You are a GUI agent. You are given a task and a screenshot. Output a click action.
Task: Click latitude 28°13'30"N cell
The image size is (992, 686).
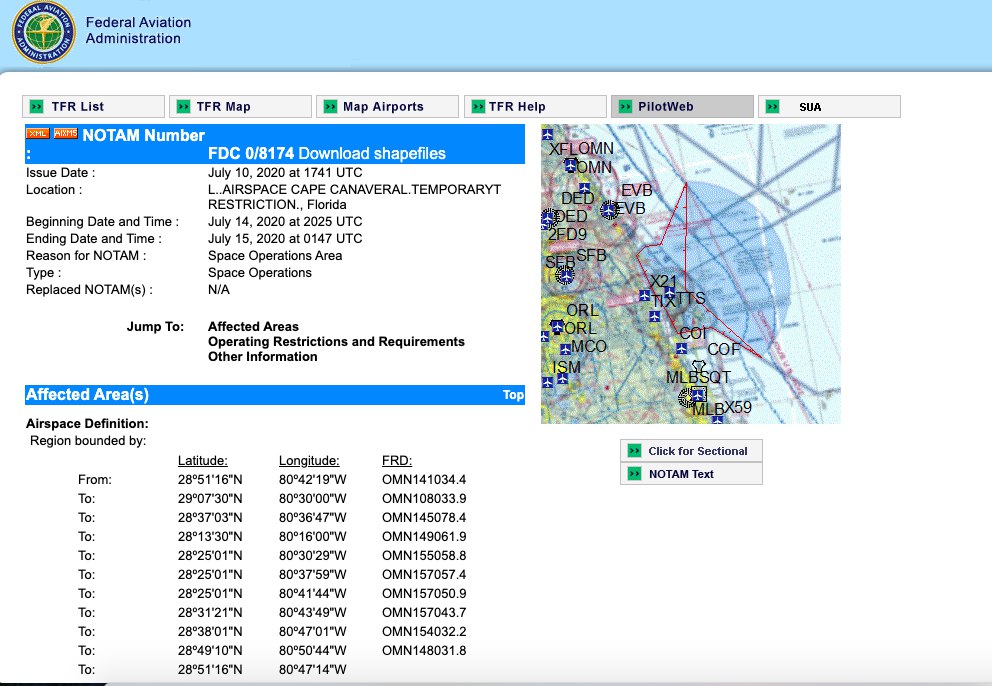pyautogui.click(x=210, y=537)
